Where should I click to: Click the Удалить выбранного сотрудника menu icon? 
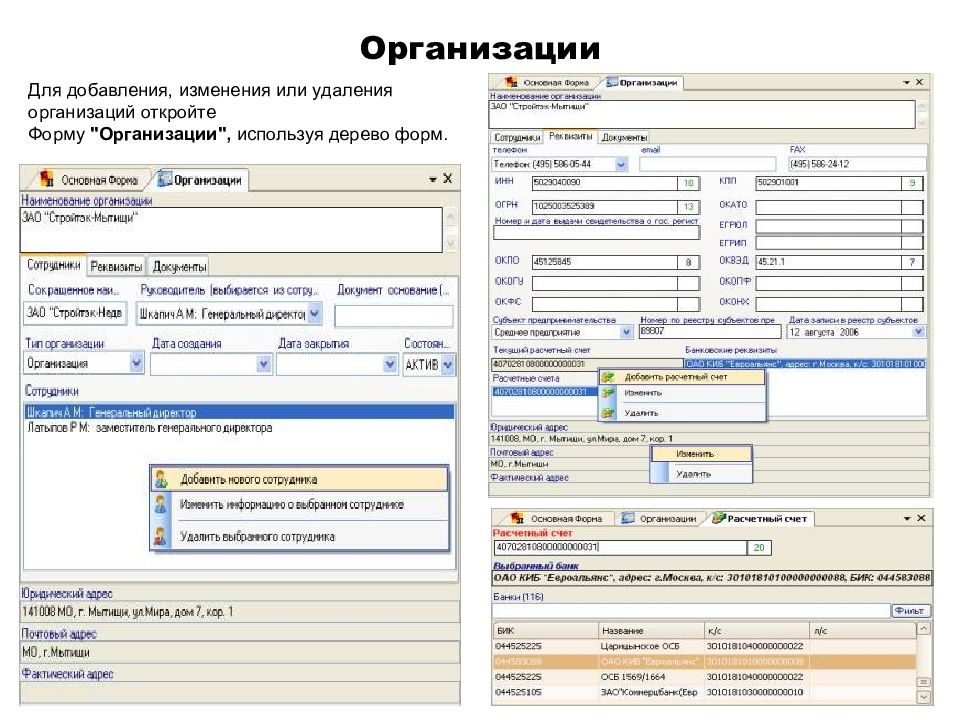161,536
